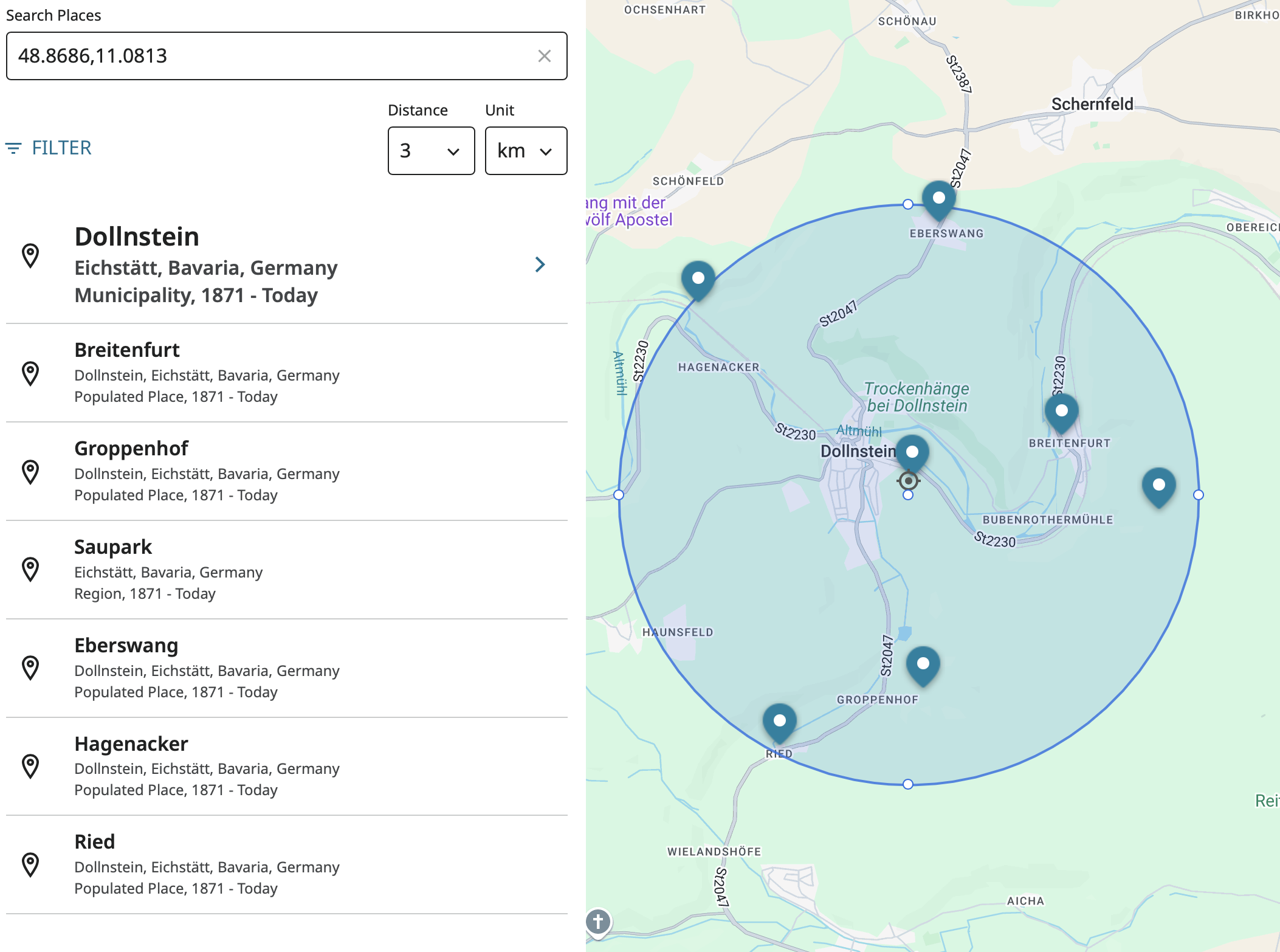Image resolution: width=1280 pixels, height=952 pixels.
Task: Select the map pin at Dollnstein town
Action: click(x=912, y=453)
